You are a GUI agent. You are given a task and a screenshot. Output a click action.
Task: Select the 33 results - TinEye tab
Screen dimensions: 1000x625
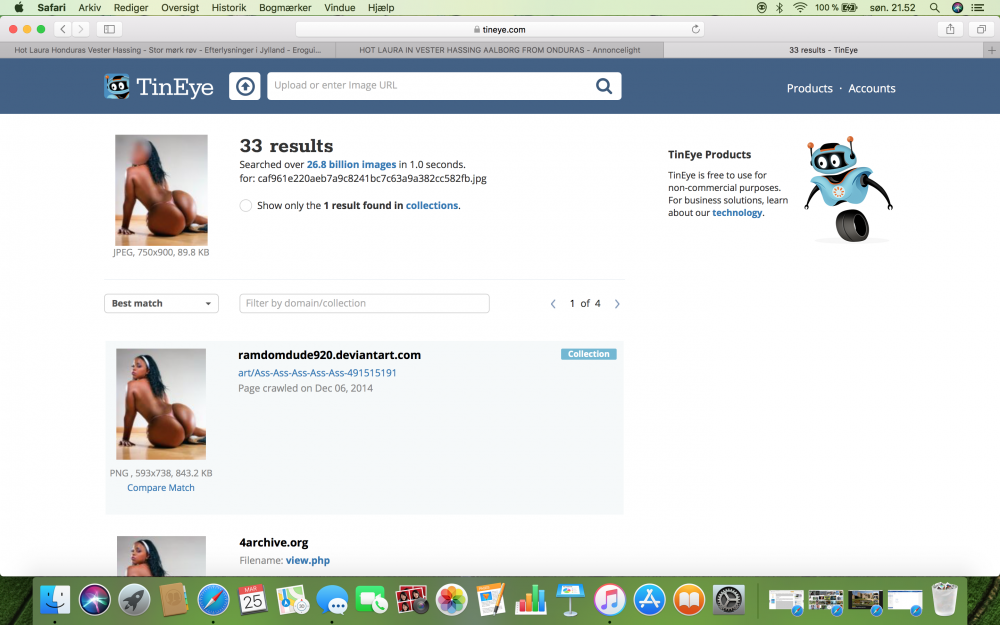[x=823, y=50]
